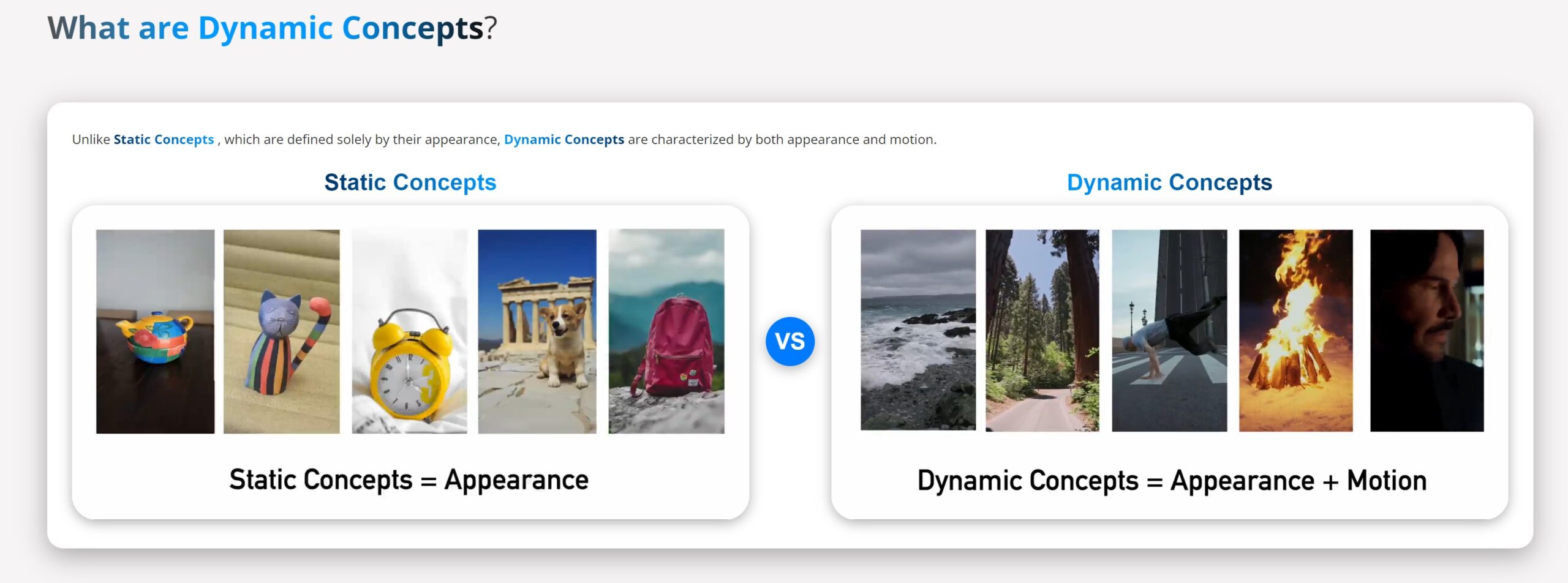Open the yellow alarm clock image
Image resolution: width=1568 pixels, height=583 pixels.
410,331
